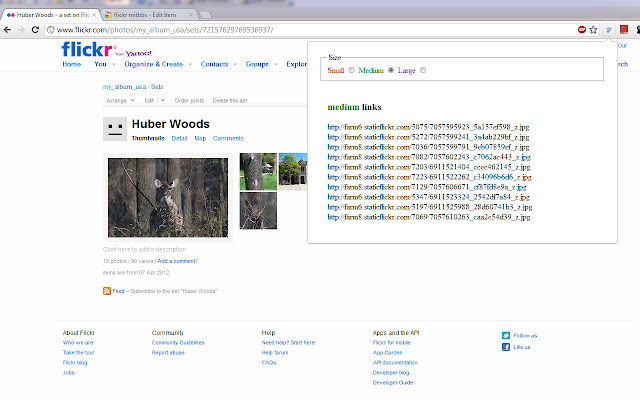
Task: Toggle the Flickr links extension icon
Action: 609,29
